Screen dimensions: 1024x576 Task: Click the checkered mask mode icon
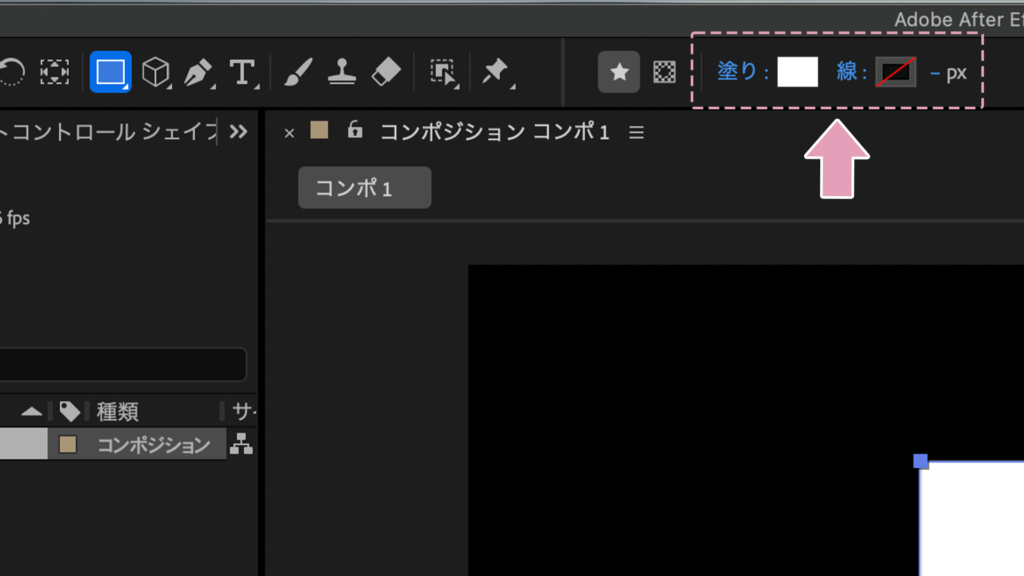pos(664,72)
